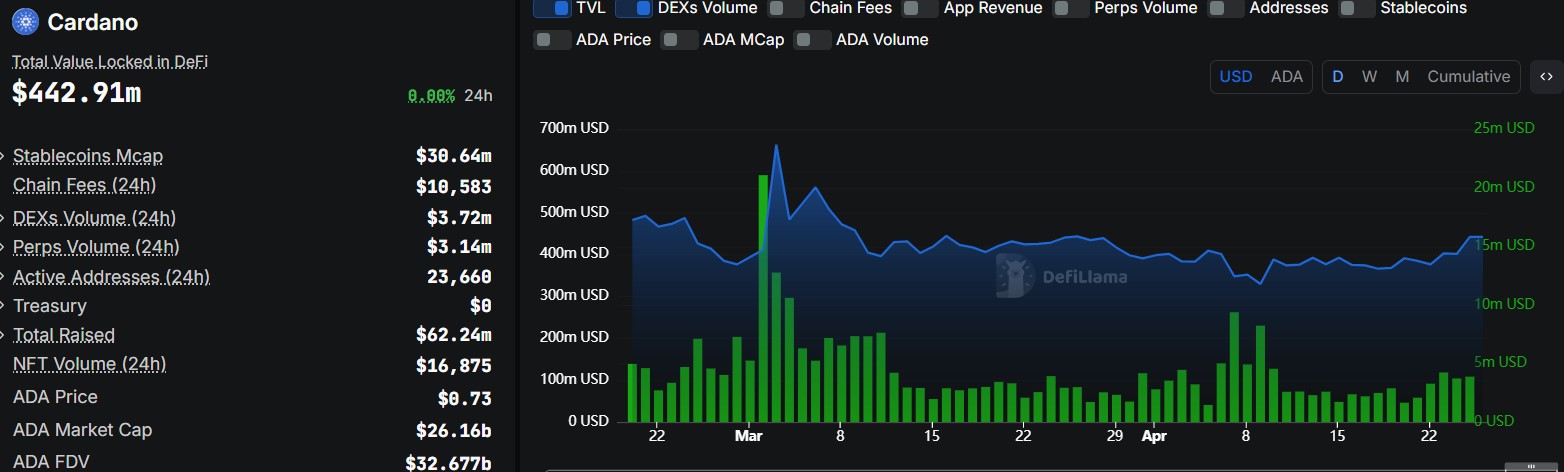Click the Total Value Locked in DeFi label

point(110,62)
